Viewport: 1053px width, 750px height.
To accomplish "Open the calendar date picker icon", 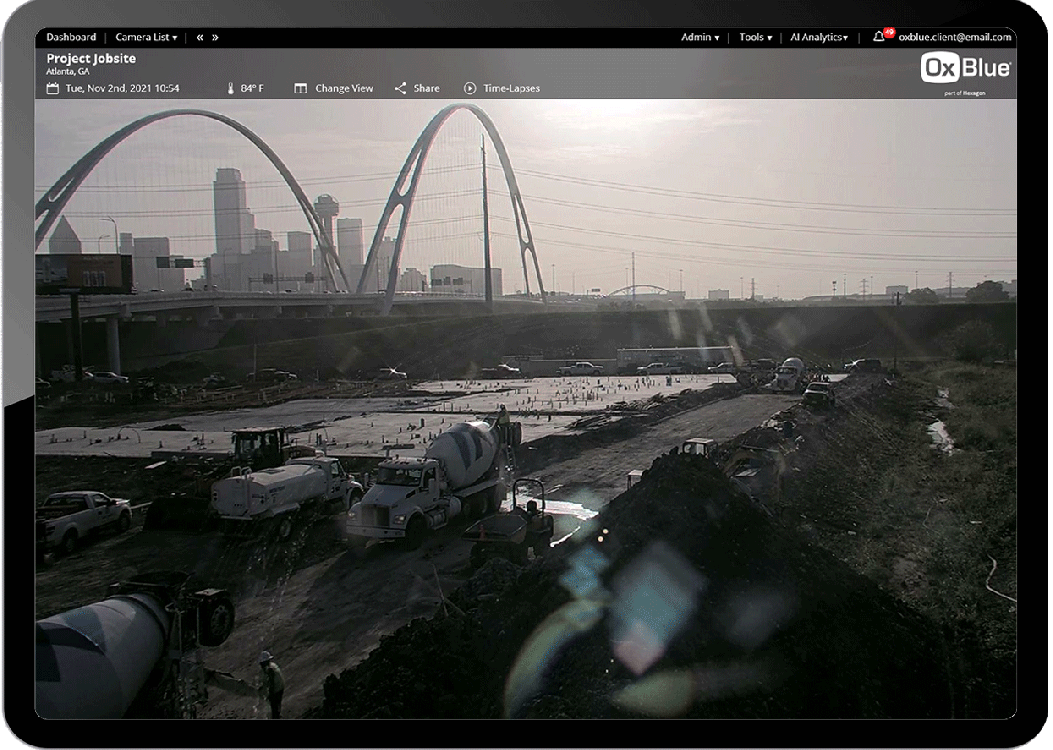I will [51, 88].
